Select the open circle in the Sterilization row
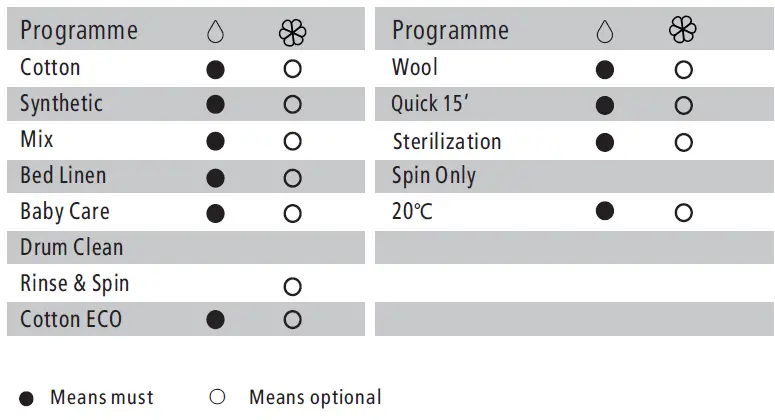Image resolution: width=775 pixels, height=420 pixels. [x=683, y=142]
